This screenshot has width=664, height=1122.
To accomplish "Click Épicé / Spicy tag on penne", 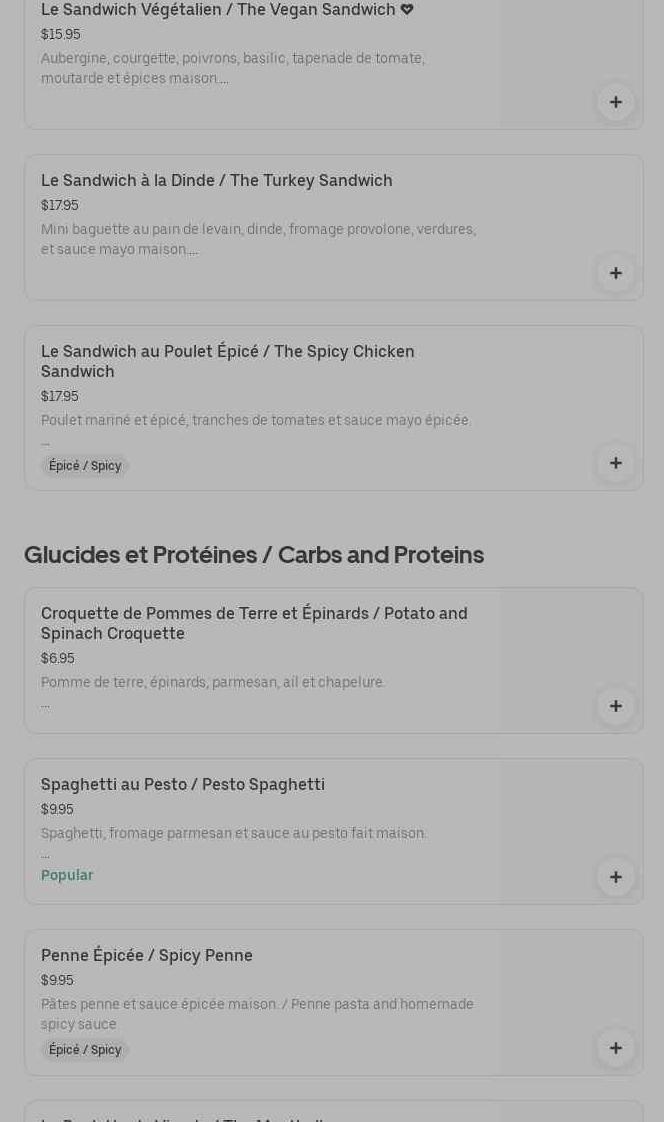I will (85, 1050).
